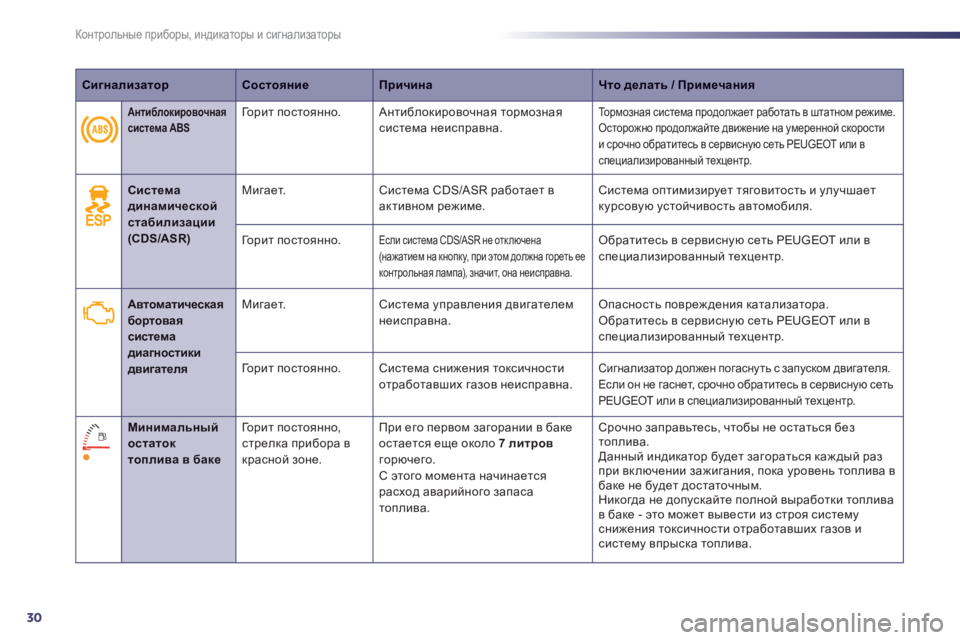Click the Антиблокировочная система ABS label
Image resolution: width=960 pixels, height=640 pixels.
(178, 120)
